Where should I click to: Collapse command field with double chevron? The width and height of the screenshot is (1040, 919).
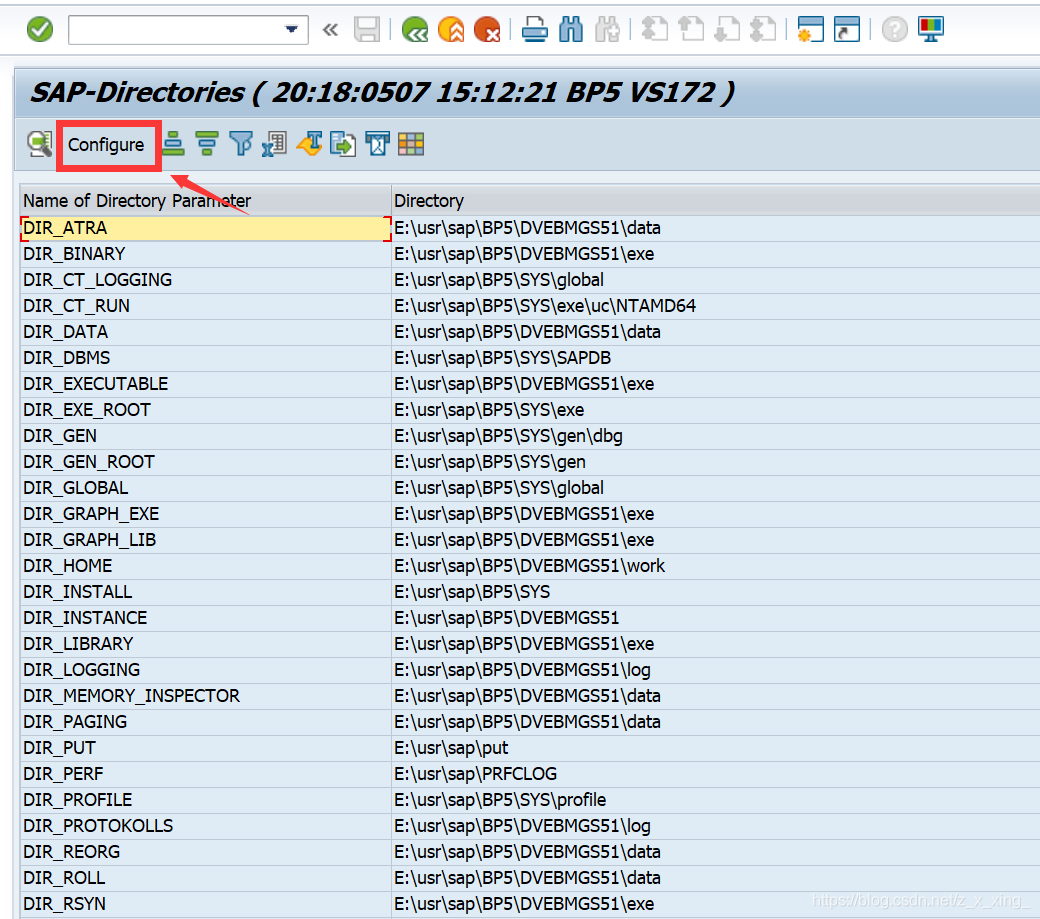330,30
